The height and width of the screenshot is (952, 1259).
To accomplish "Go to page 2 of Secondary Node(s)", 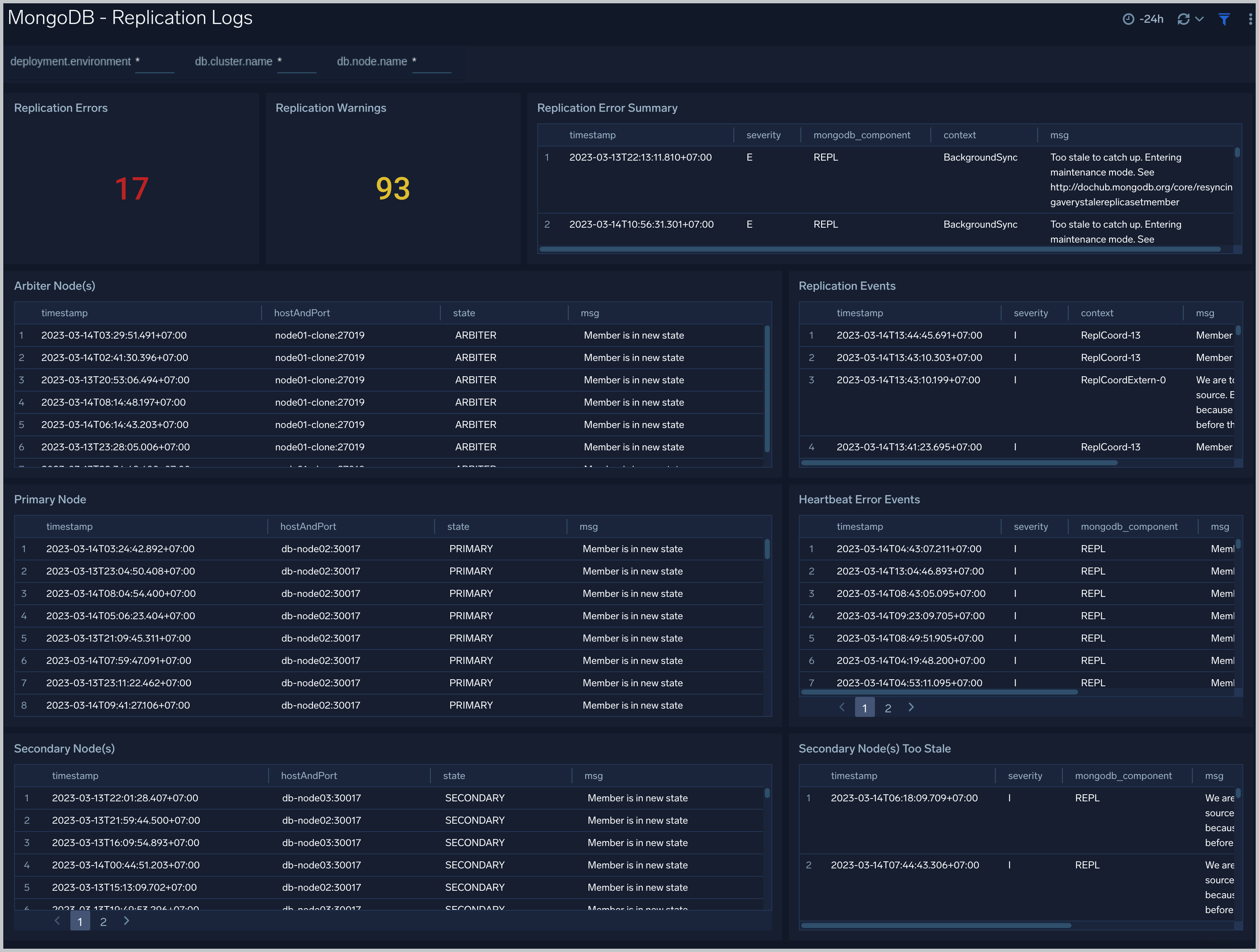I will coord(103,922).
